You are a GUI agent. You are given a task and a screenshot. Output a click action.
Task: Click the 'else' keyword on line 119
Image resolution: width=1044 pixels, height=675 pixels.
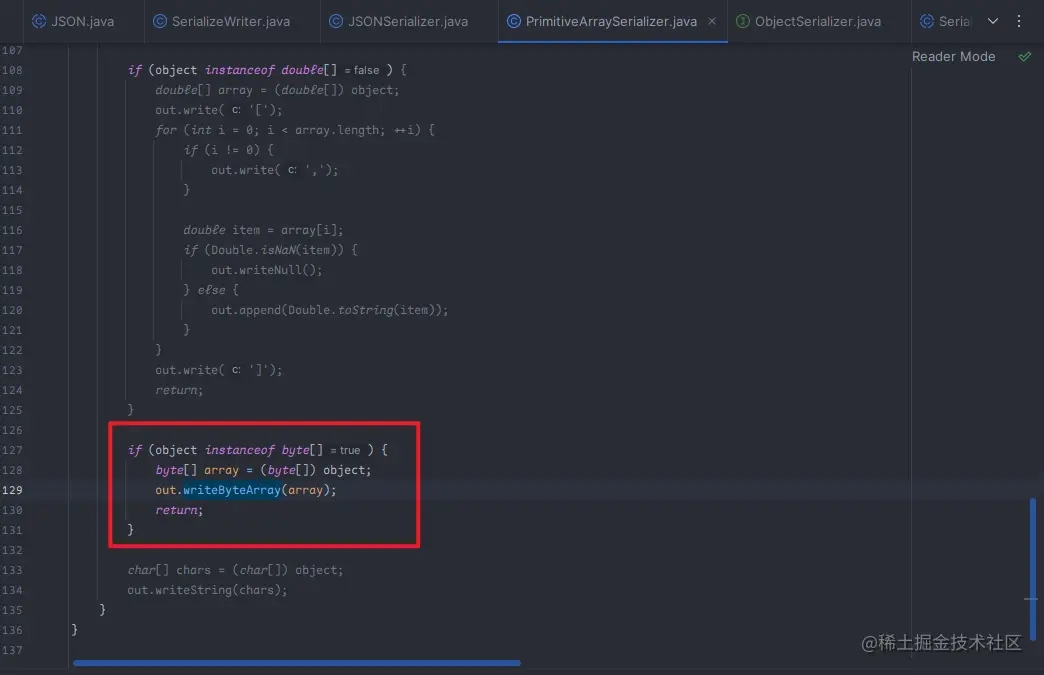click(211, 290)
